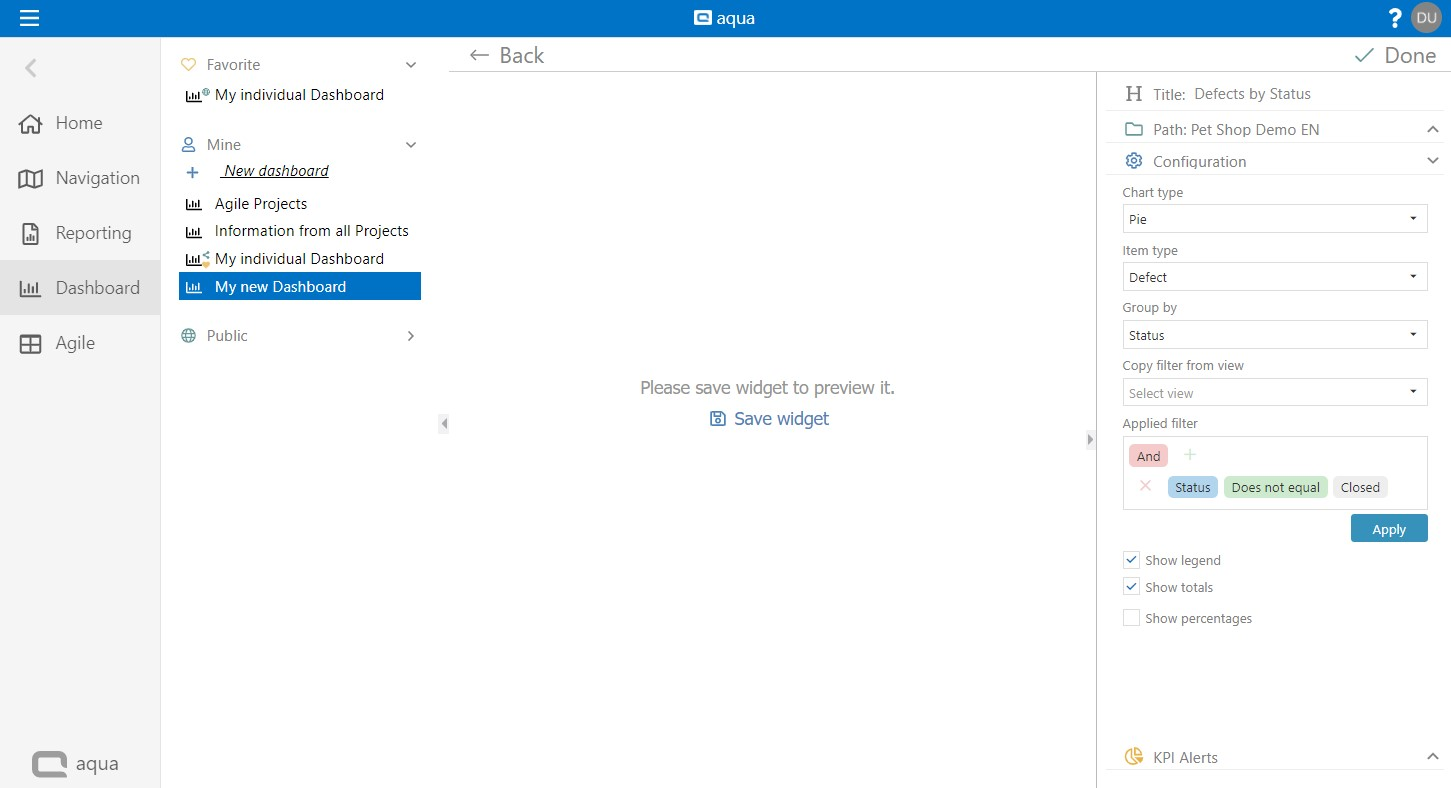Image resolution: width=1451 pixels, height=788 pixels.
Task: Click the plus icon for new dashboard
Action: pyautogui.click(x=193, y=172)
